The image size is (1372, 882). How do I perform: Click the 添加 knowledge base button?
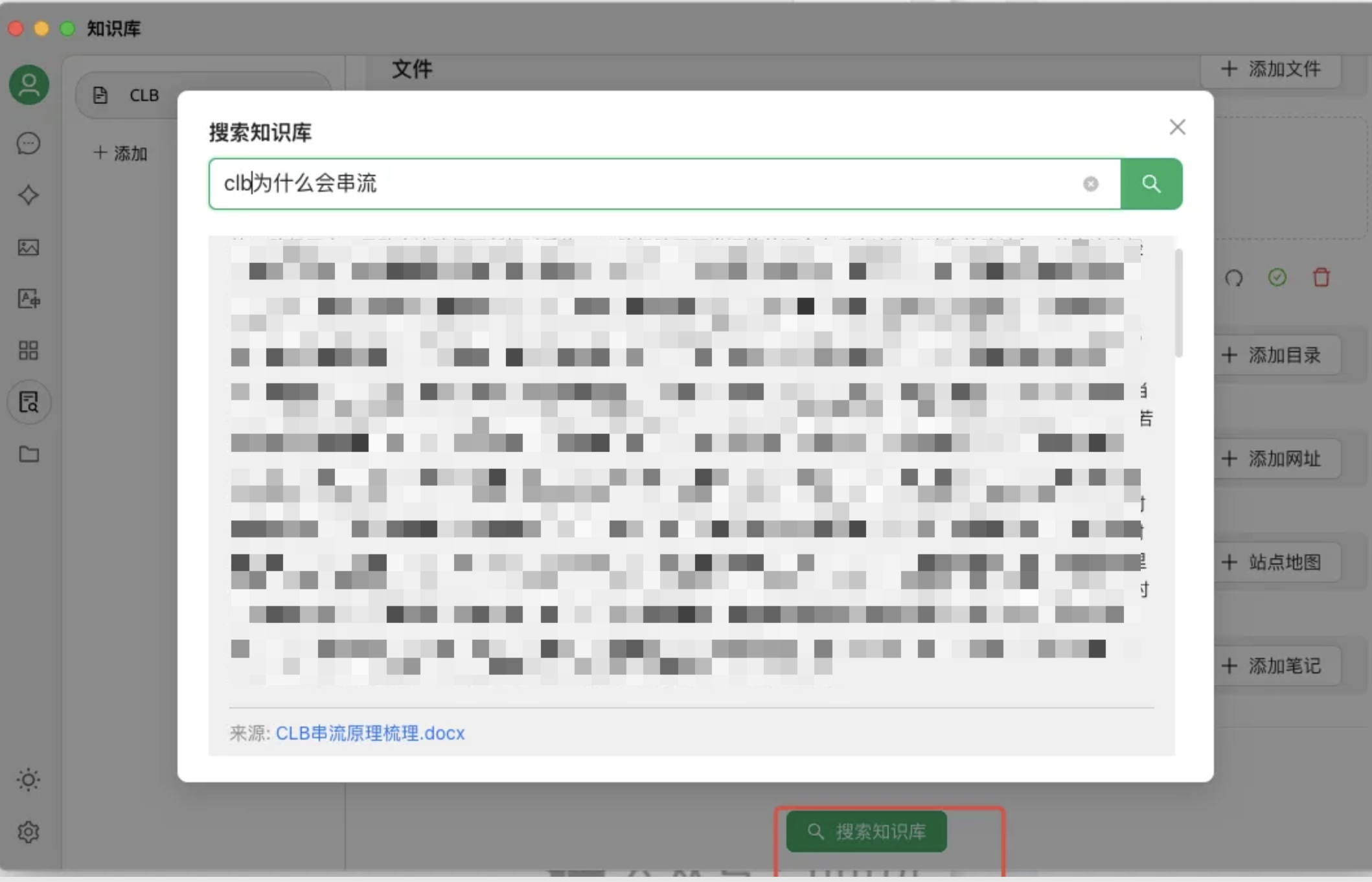pyautogui.click(x=120, y=153)
